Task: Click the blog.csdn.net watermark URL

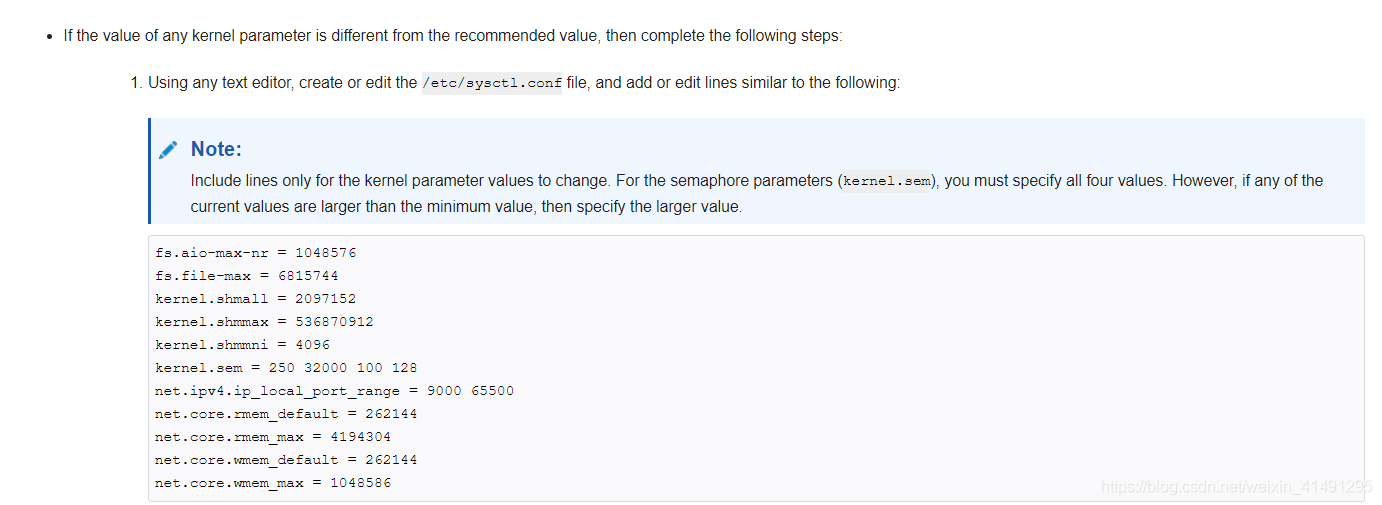Action: point(1235,487)
